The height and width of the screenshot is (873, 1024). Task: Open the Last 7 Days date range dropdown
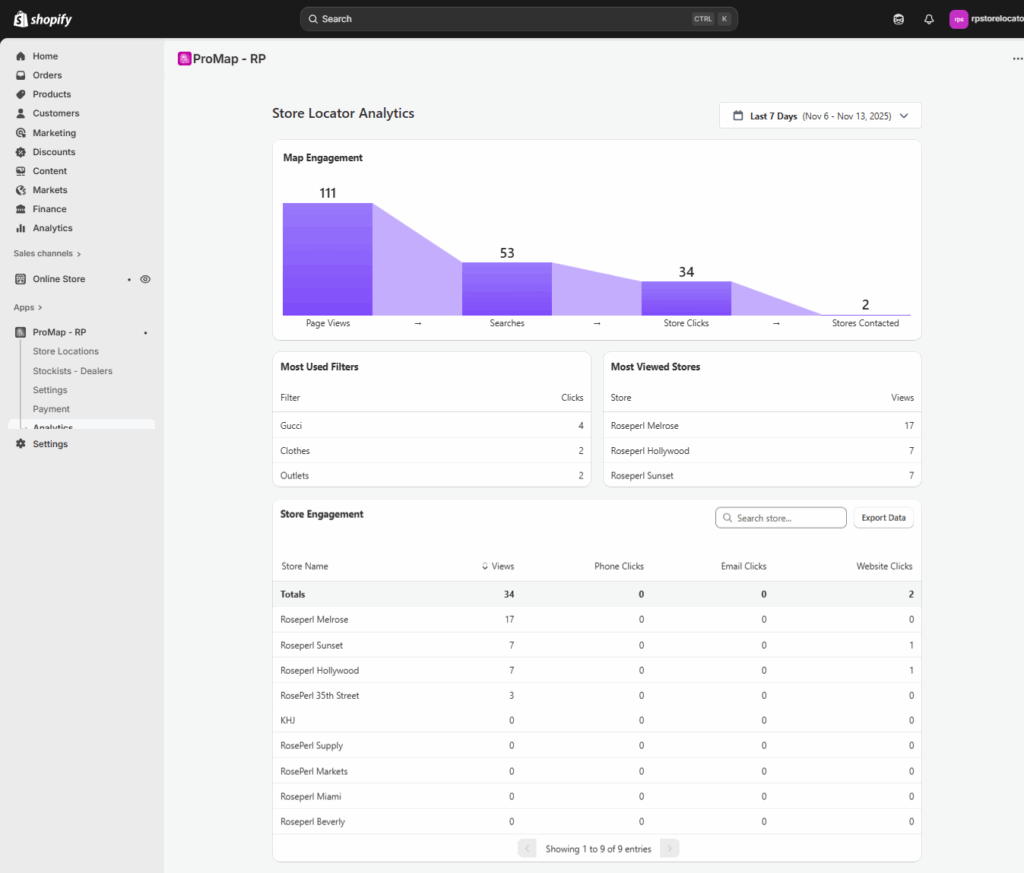(820, 116)
